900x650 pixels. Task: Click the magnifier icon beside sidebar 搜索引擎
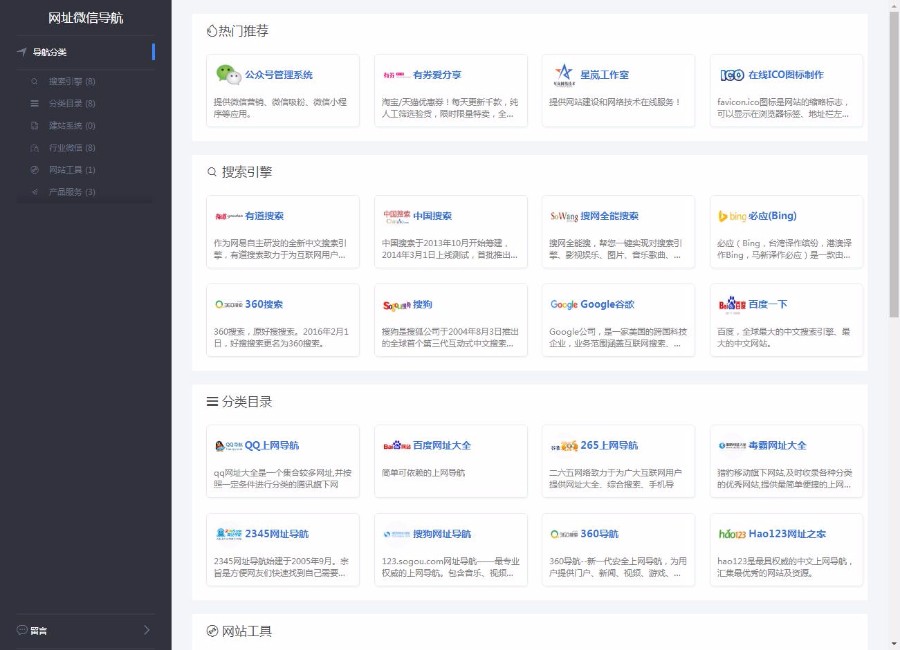point(34,82)
